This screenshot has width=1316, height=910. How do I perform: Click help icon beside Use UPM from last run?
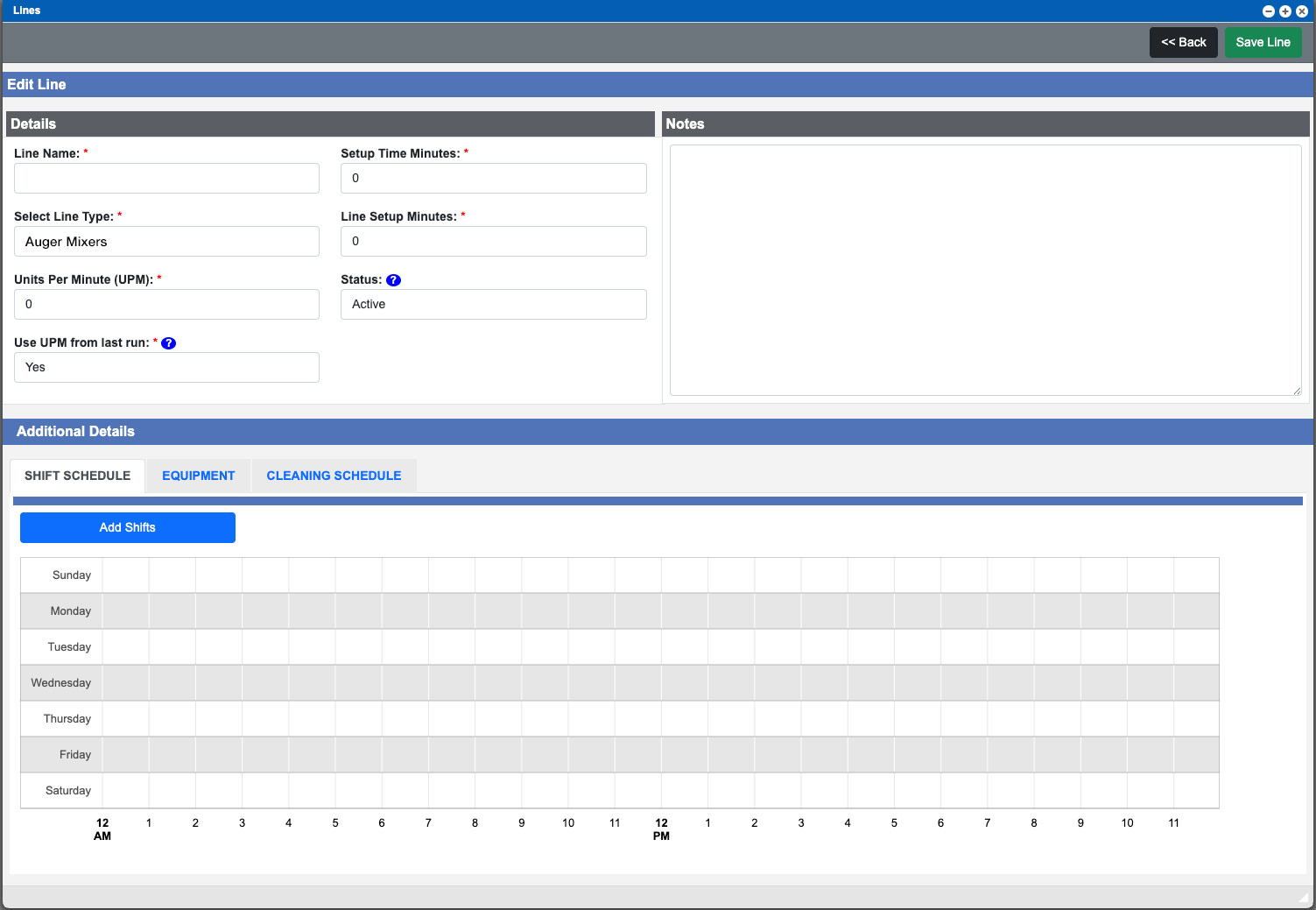point(169,343)
